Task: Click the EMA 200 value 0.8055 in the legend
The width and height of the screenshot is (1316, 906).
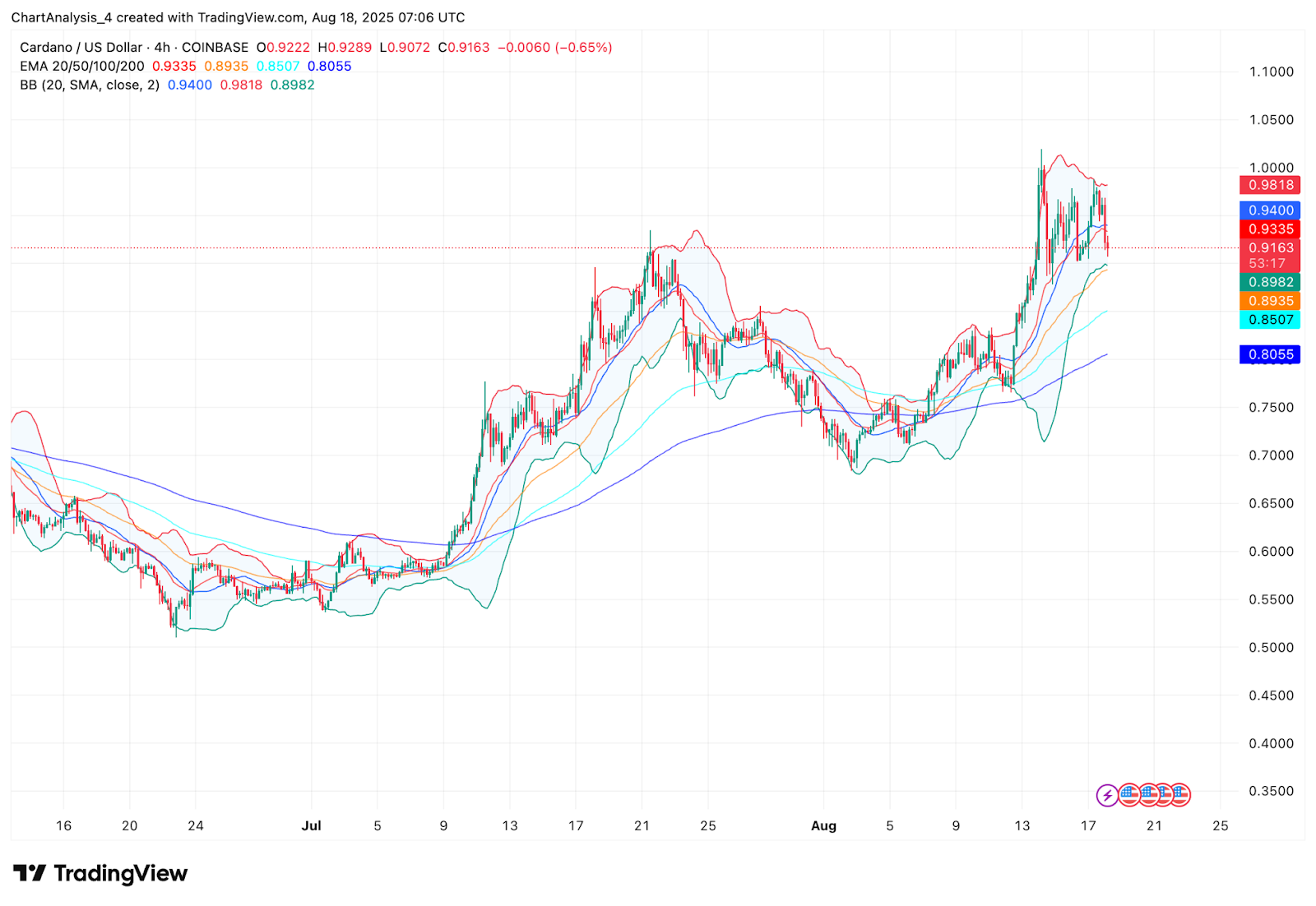Action: [329, 67]
